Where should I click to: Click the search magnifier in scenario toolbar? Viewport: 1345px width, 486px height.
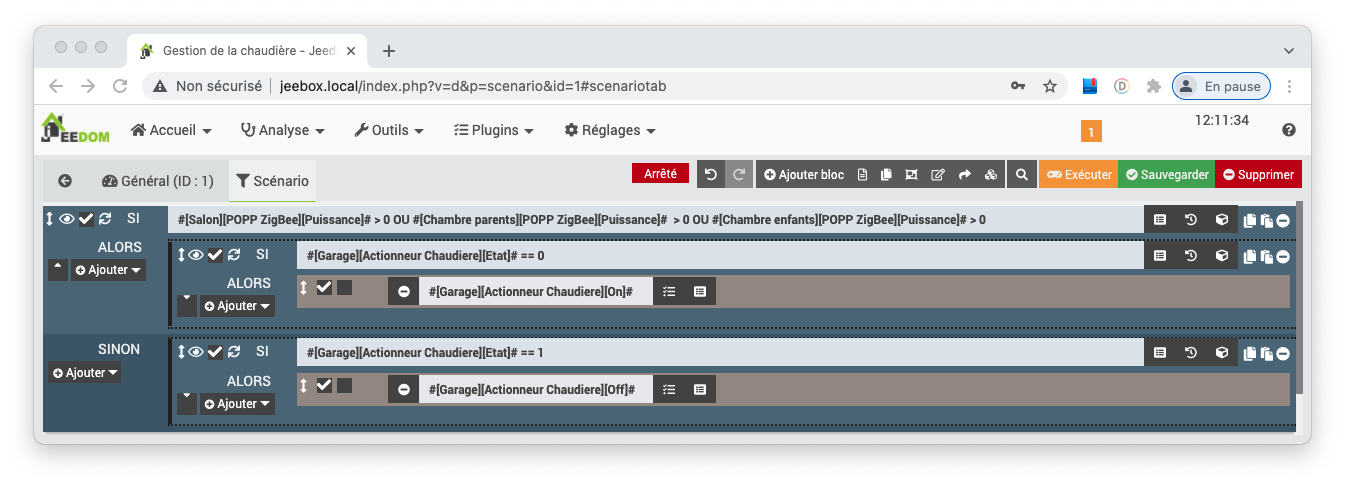coord(1021,174)
